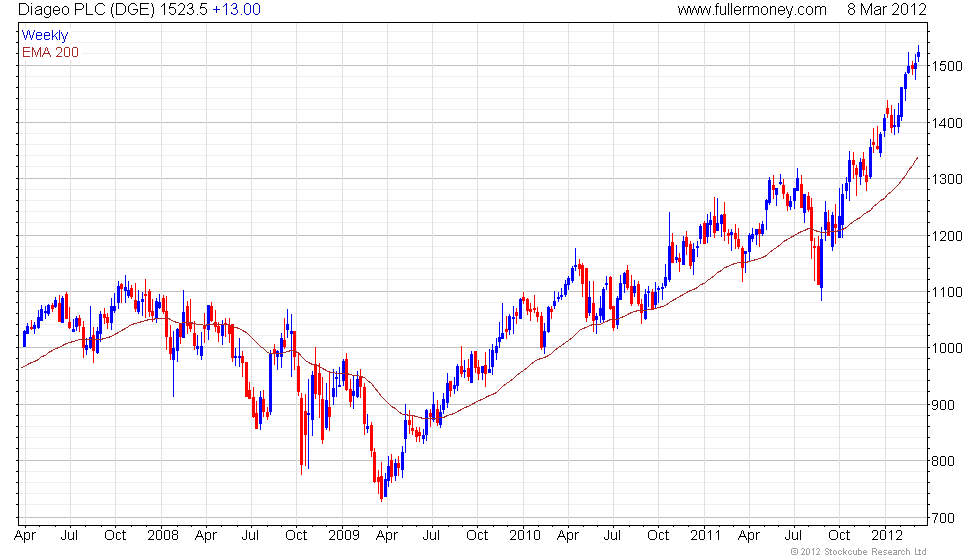980x560 pixels.
Task: Click the 1400 price axis label
Action: click(x=948, y=123)
